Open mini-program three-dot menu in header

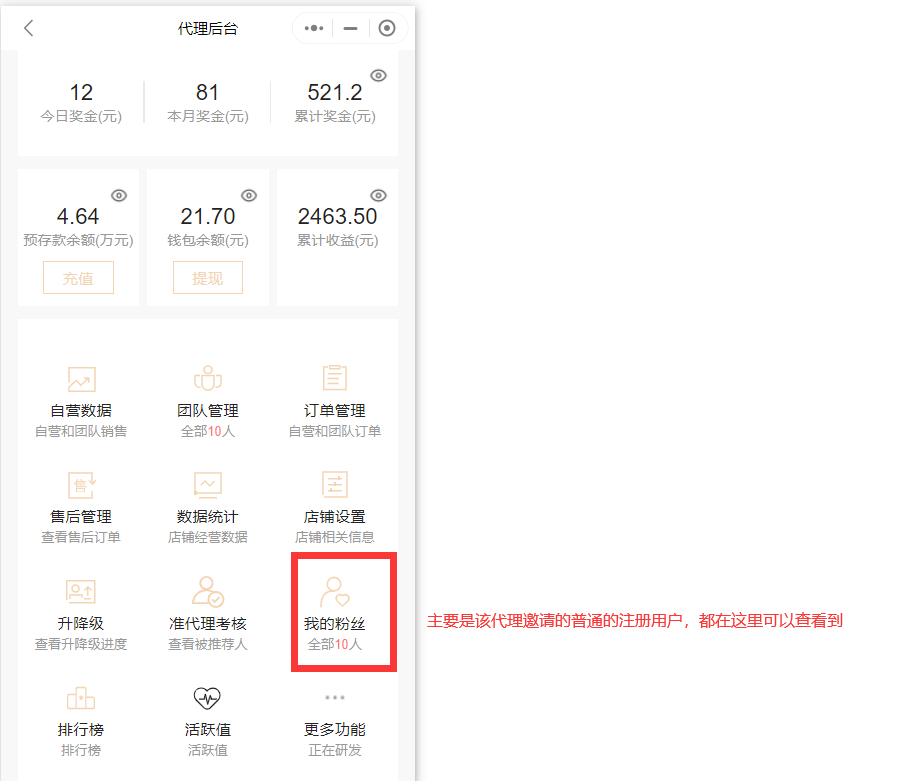[x=314, y=28]
